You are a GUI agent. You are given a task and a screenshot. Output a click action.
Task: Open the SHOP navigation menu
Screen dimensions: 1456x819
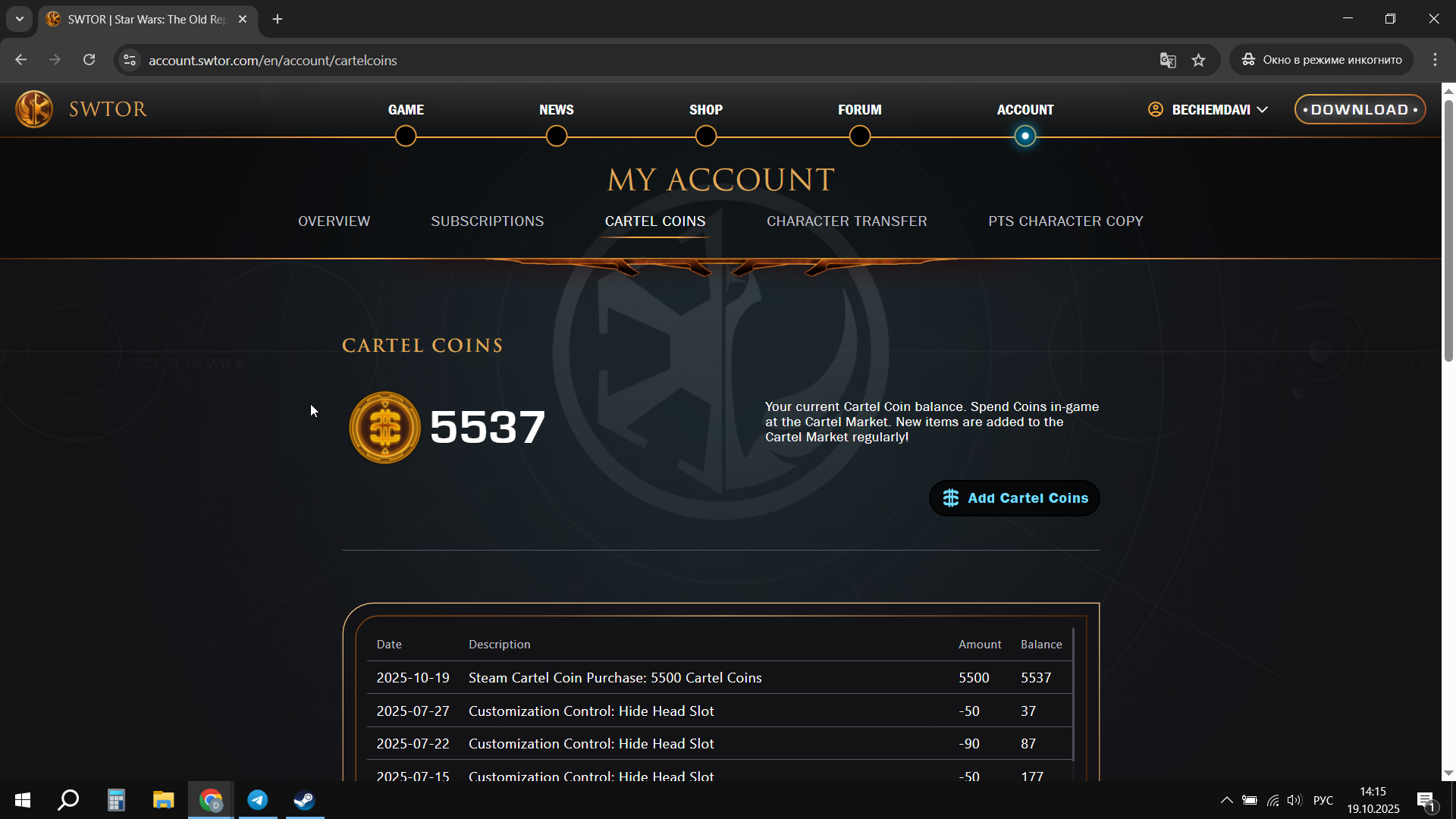[x=705, y=110]
